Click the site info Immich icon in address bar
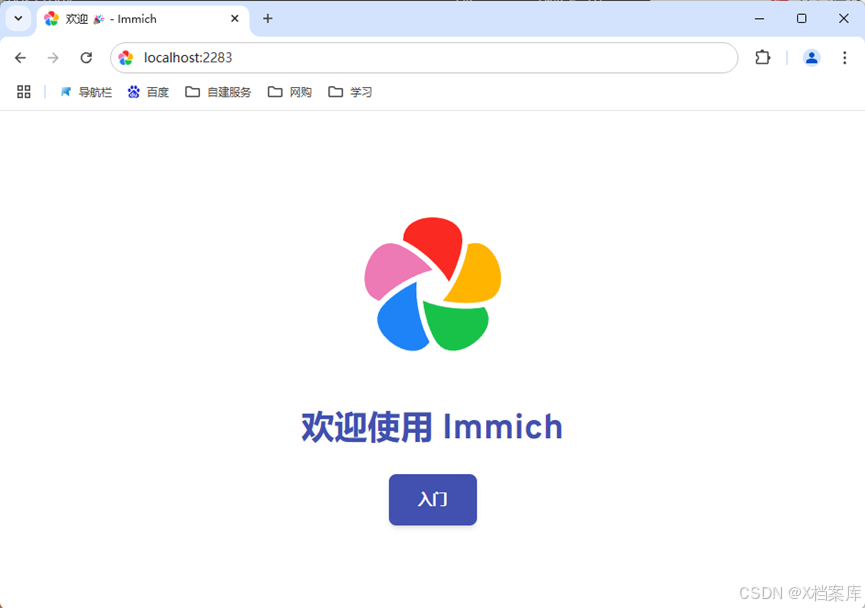This screenshot has height=608, width=865. coord(126,58)
